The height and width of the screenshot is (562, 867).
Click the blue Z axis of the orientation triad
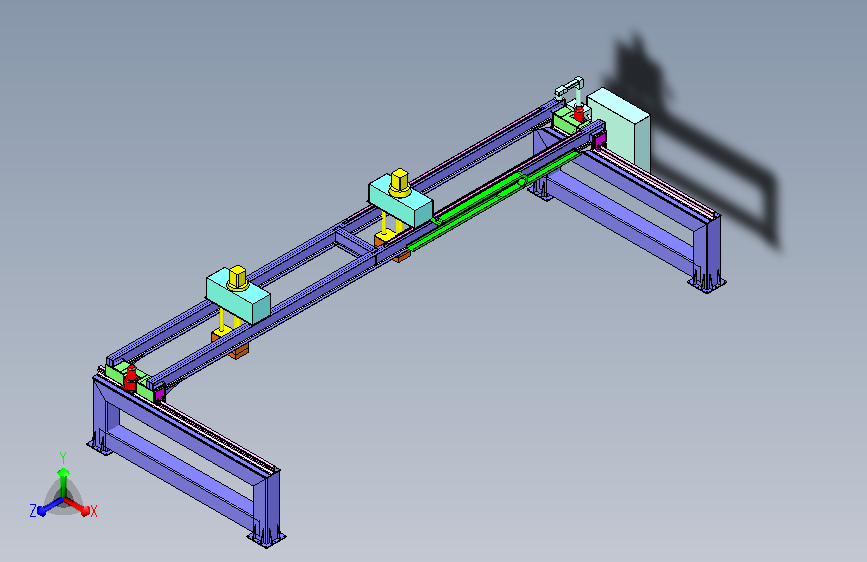(x=49, y=507)
